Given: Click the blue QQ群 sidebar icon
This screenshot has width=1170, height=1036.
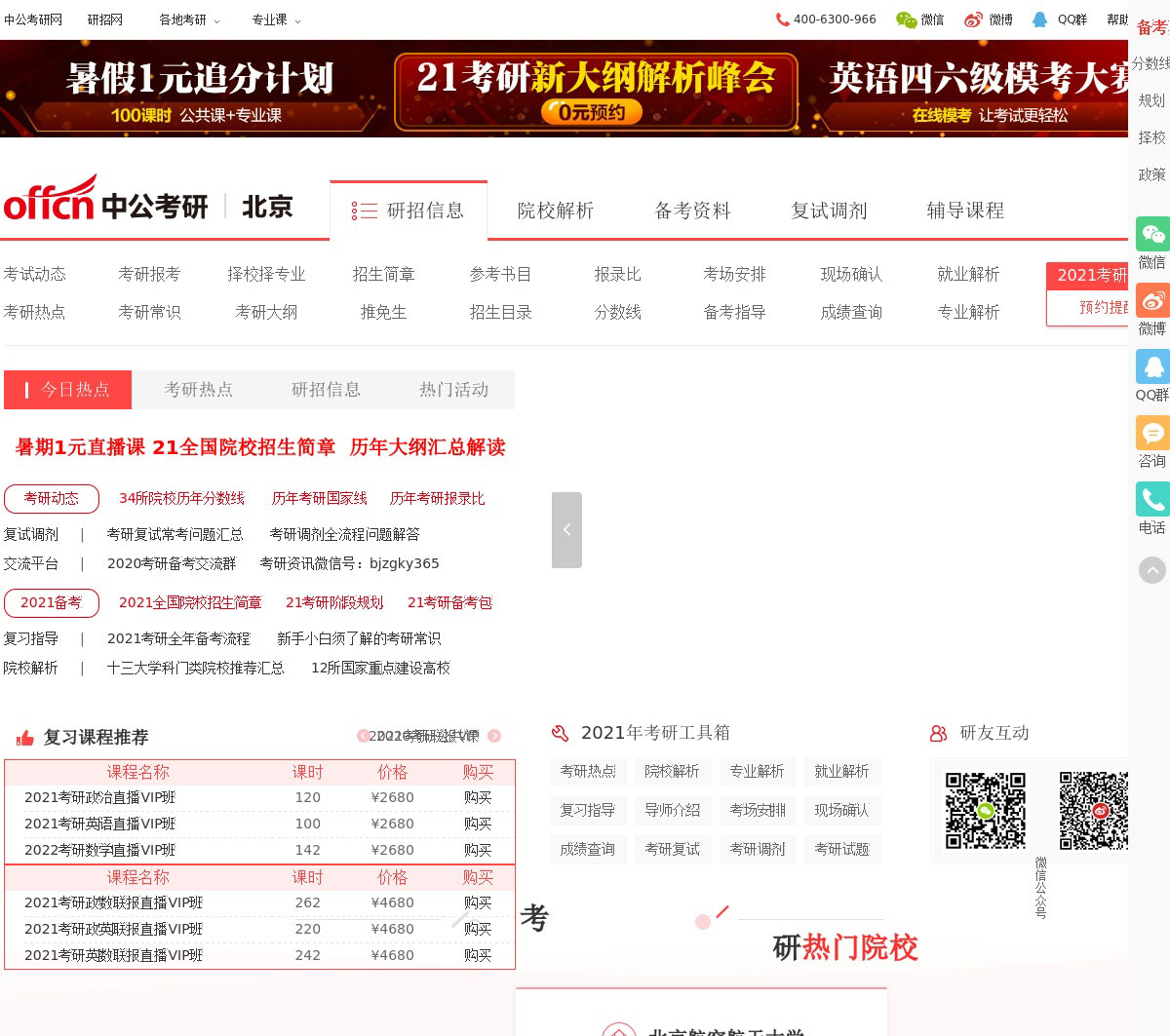Looking at the screenshot, I should coord(1152,366).
